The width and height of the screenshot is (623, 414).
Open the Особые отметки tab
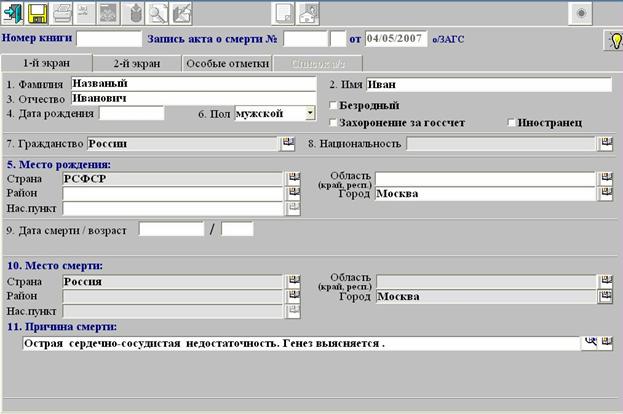point(227,64)
